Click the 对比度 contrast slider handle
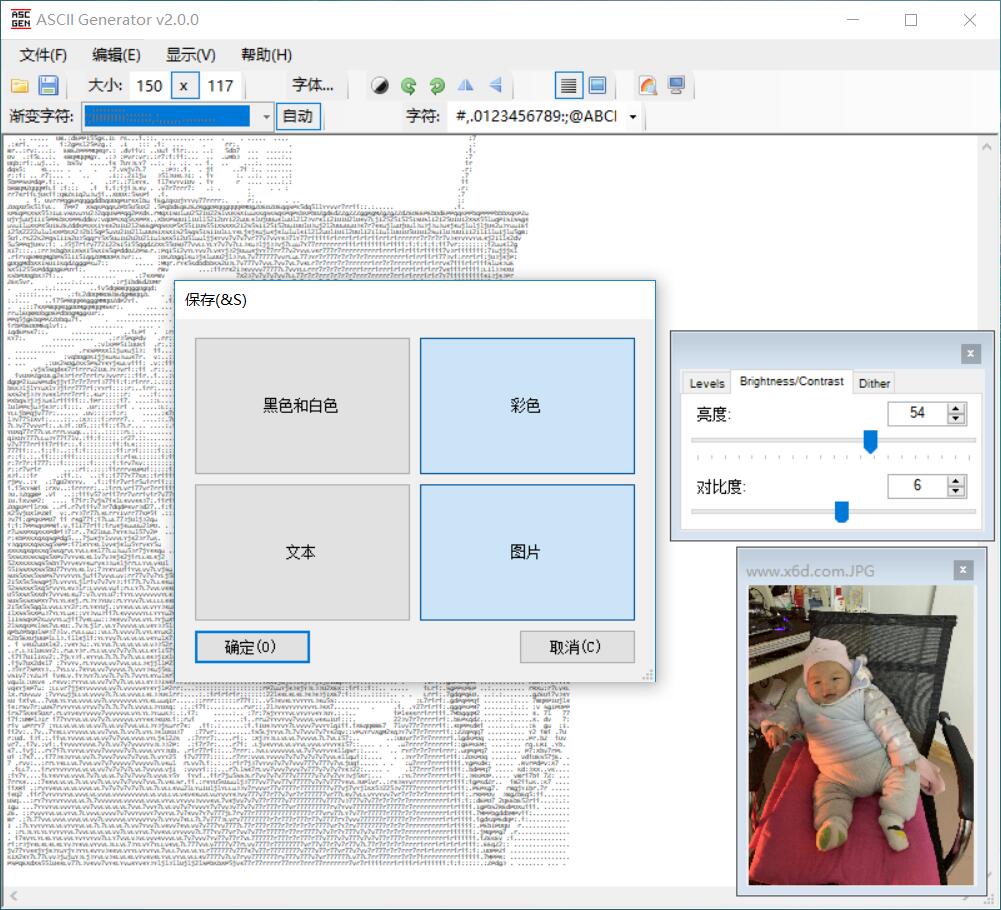This screenshot has height=910, width=1001. [x=841, y=512]
